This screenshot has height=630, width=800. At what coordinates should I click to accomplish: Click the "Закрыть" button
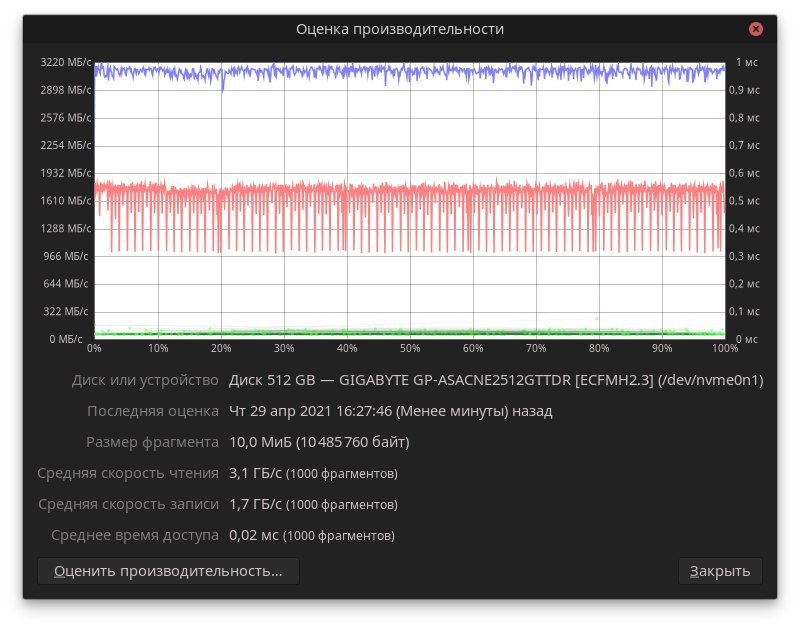[x=720, y=571]
